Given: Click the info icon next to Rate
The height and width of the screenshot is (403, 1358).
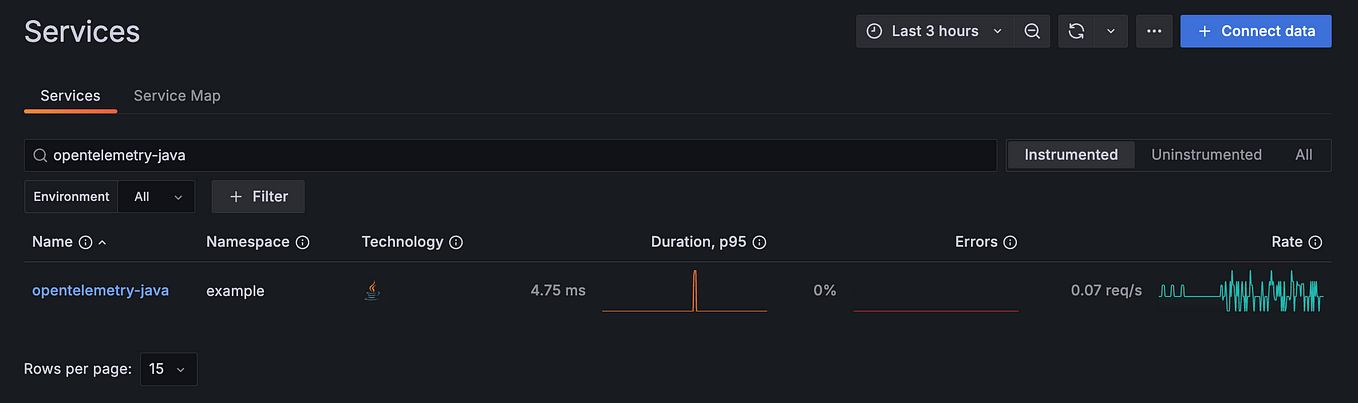Looking at the screenshot, I should point(1315,242).
